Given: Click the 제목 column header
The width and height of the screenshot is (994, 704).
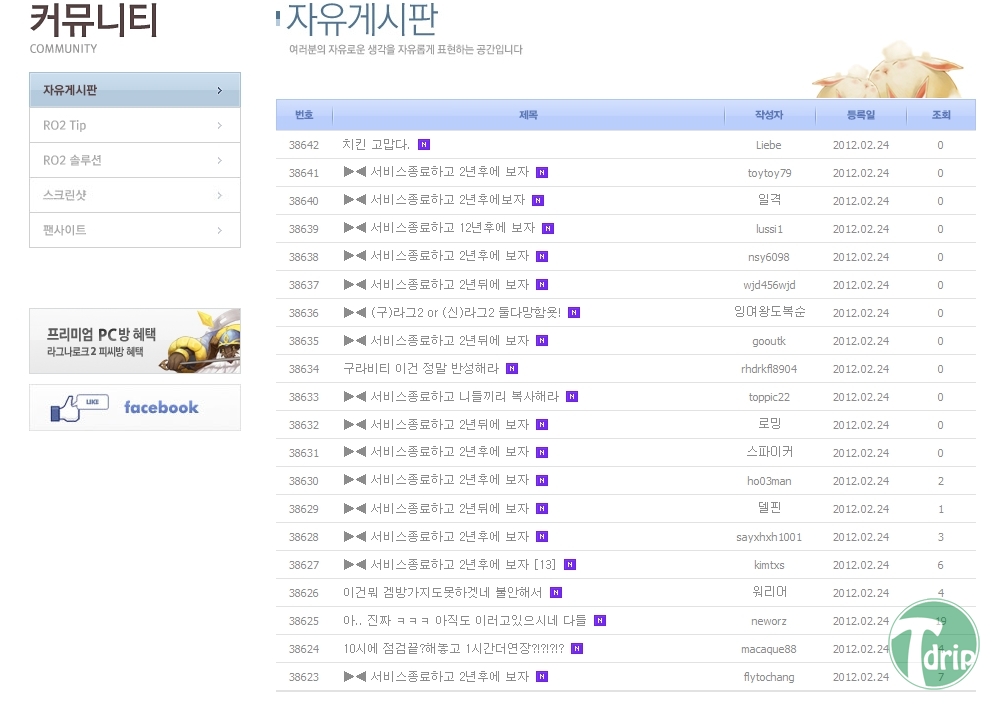Looking at the screenshot, I should click(528, 115).
